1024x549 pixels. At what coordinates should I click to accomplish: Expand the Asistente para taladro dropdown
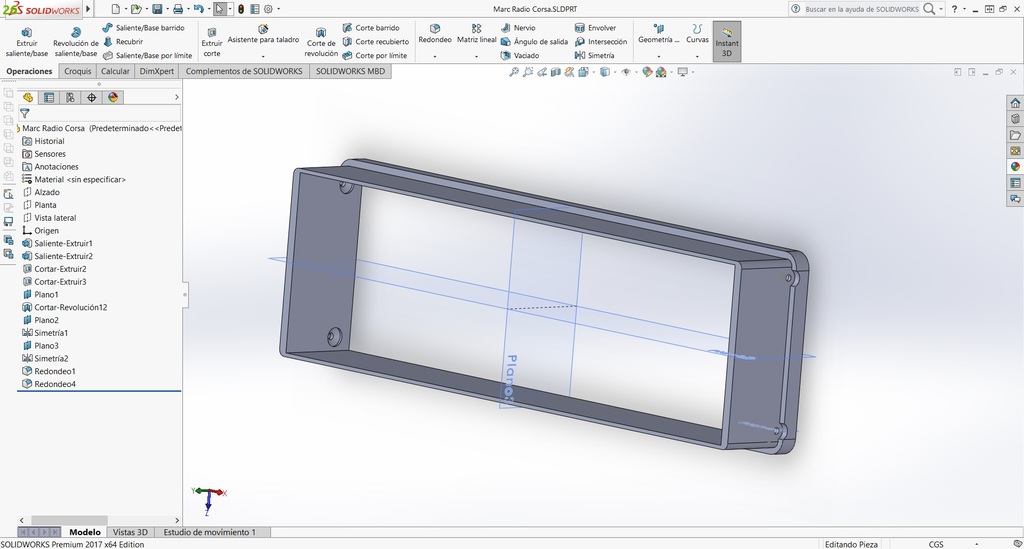point(263,56)
